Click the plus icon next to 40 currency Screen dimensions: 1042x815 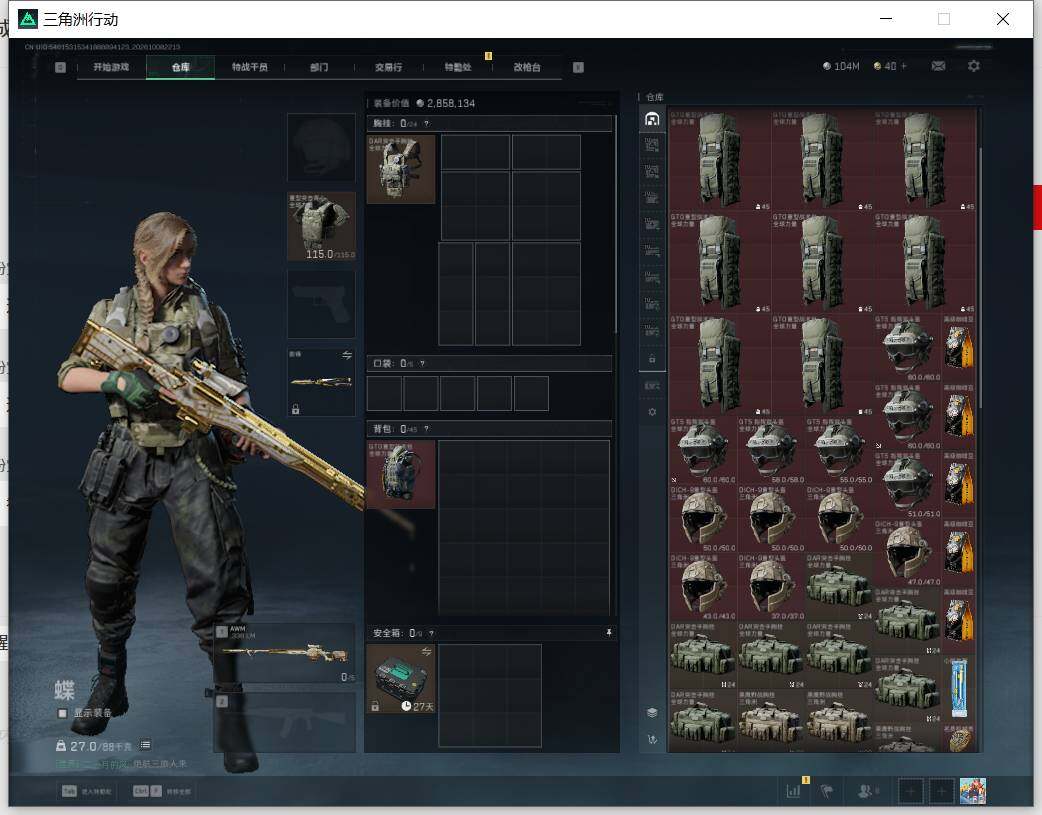tap(904, 66)
